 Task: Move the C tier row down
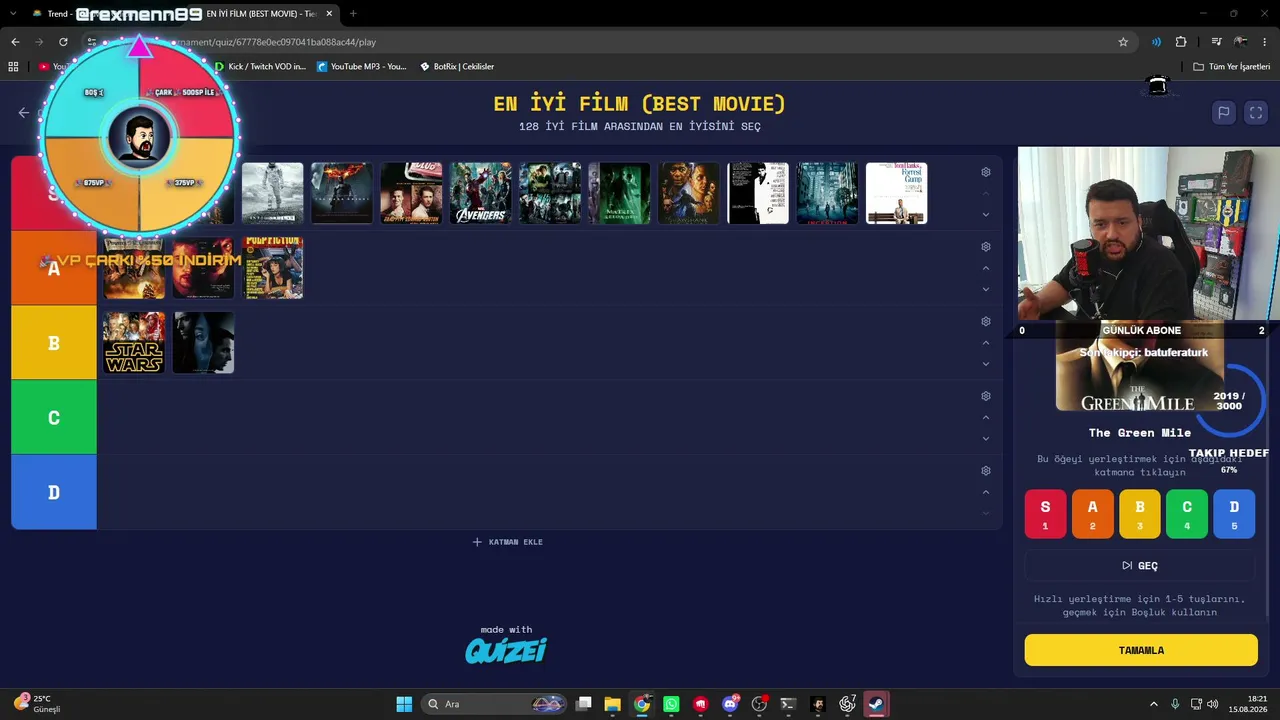click(x=986, y=438)
